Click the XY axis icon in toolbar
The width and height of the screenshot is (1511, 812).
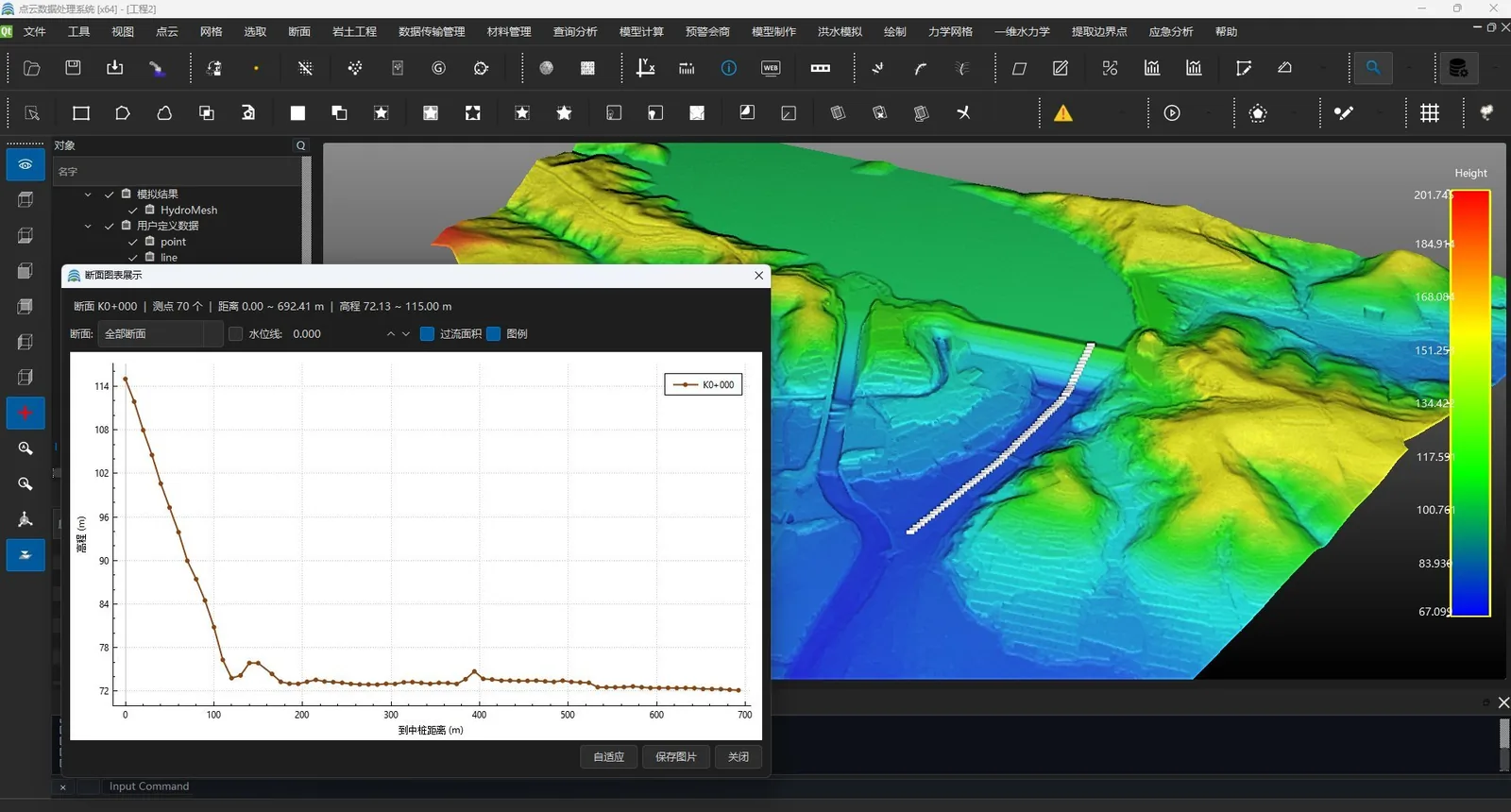click(x=645, y=68)
